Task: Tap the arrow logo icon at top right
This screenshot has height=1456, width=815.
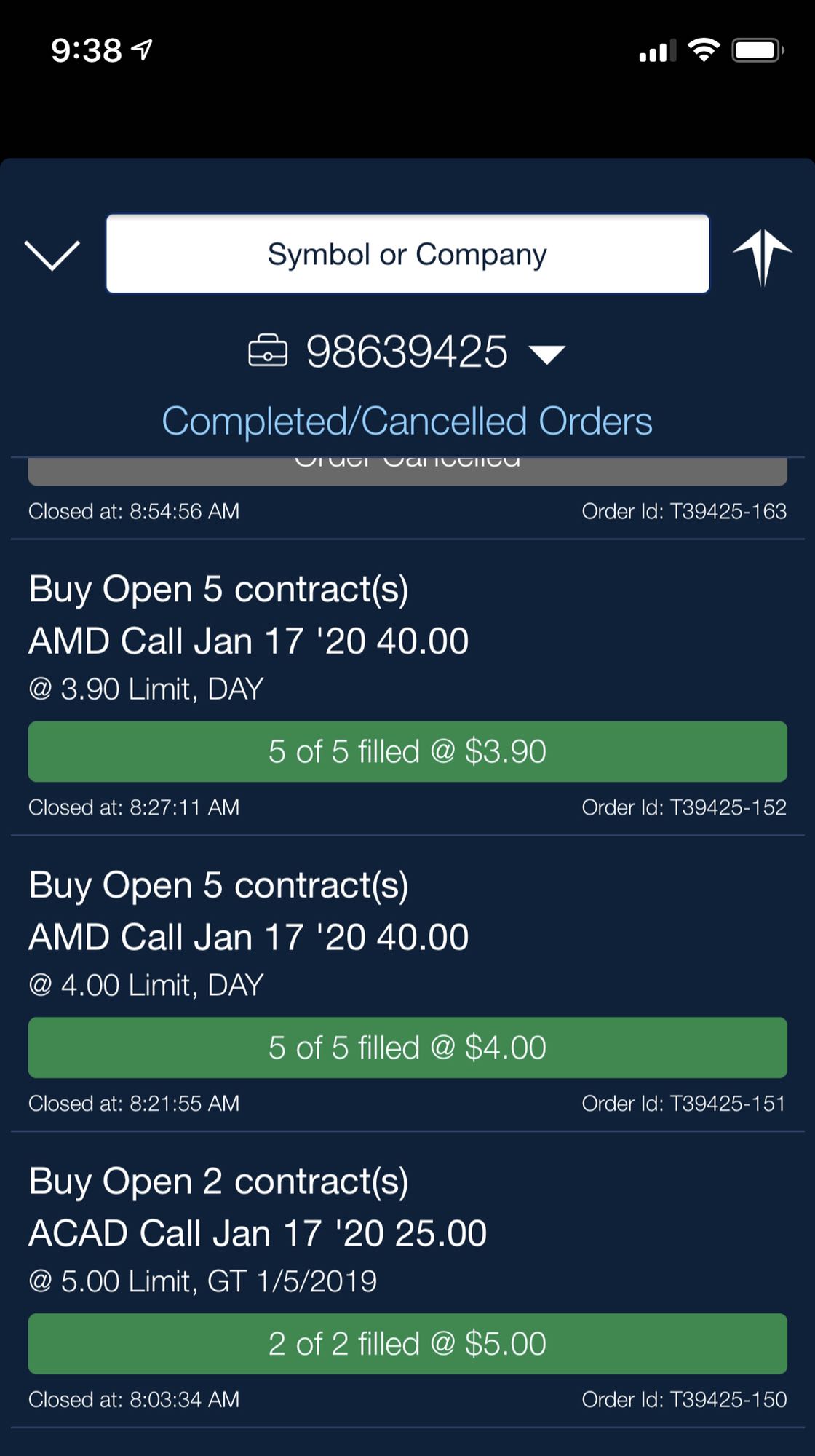Action: pyautogui.click(x=762, y=256)
